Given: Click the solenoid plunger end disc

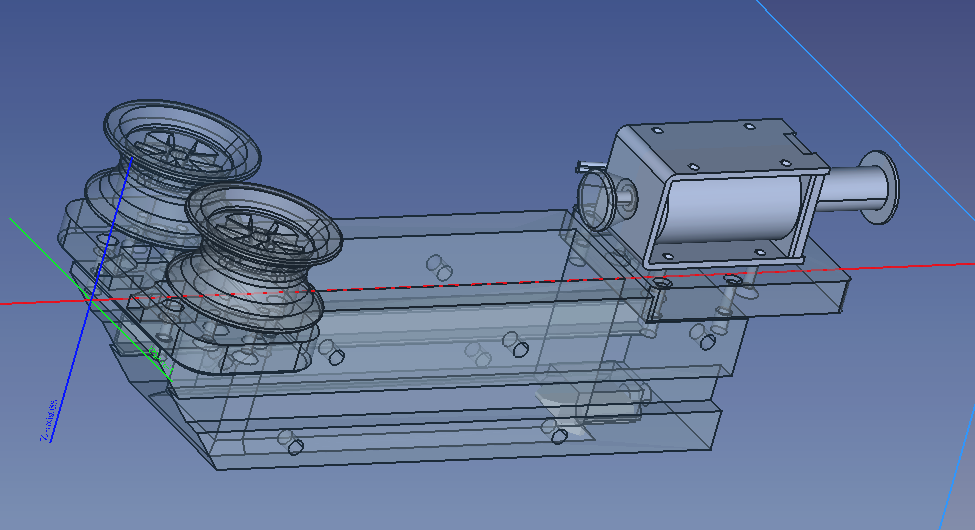Looking at the screenshot, I should tap(879, 187).
